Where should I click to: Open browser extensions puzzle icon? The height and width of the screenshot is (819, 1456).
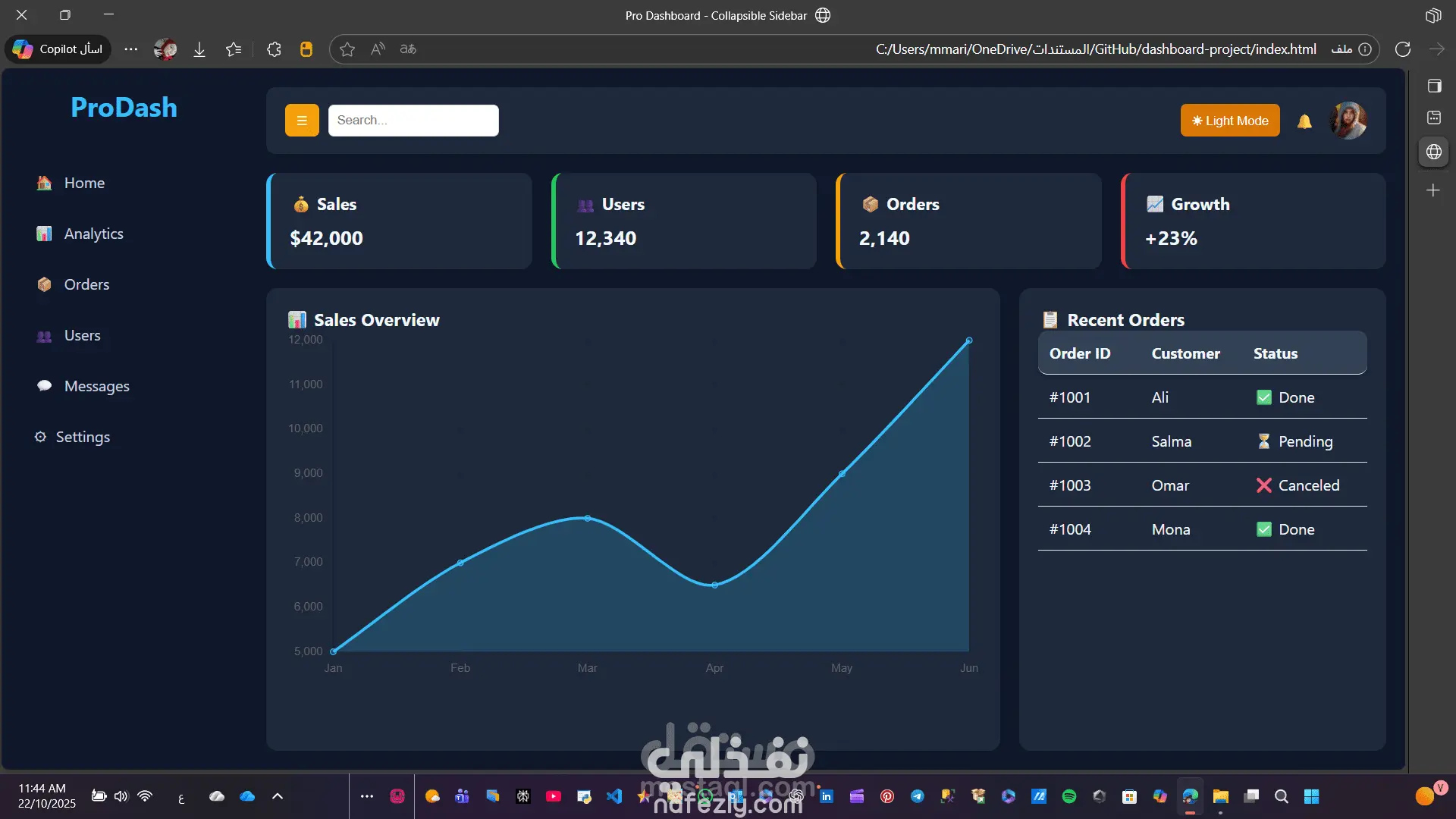tap(274, 49)
